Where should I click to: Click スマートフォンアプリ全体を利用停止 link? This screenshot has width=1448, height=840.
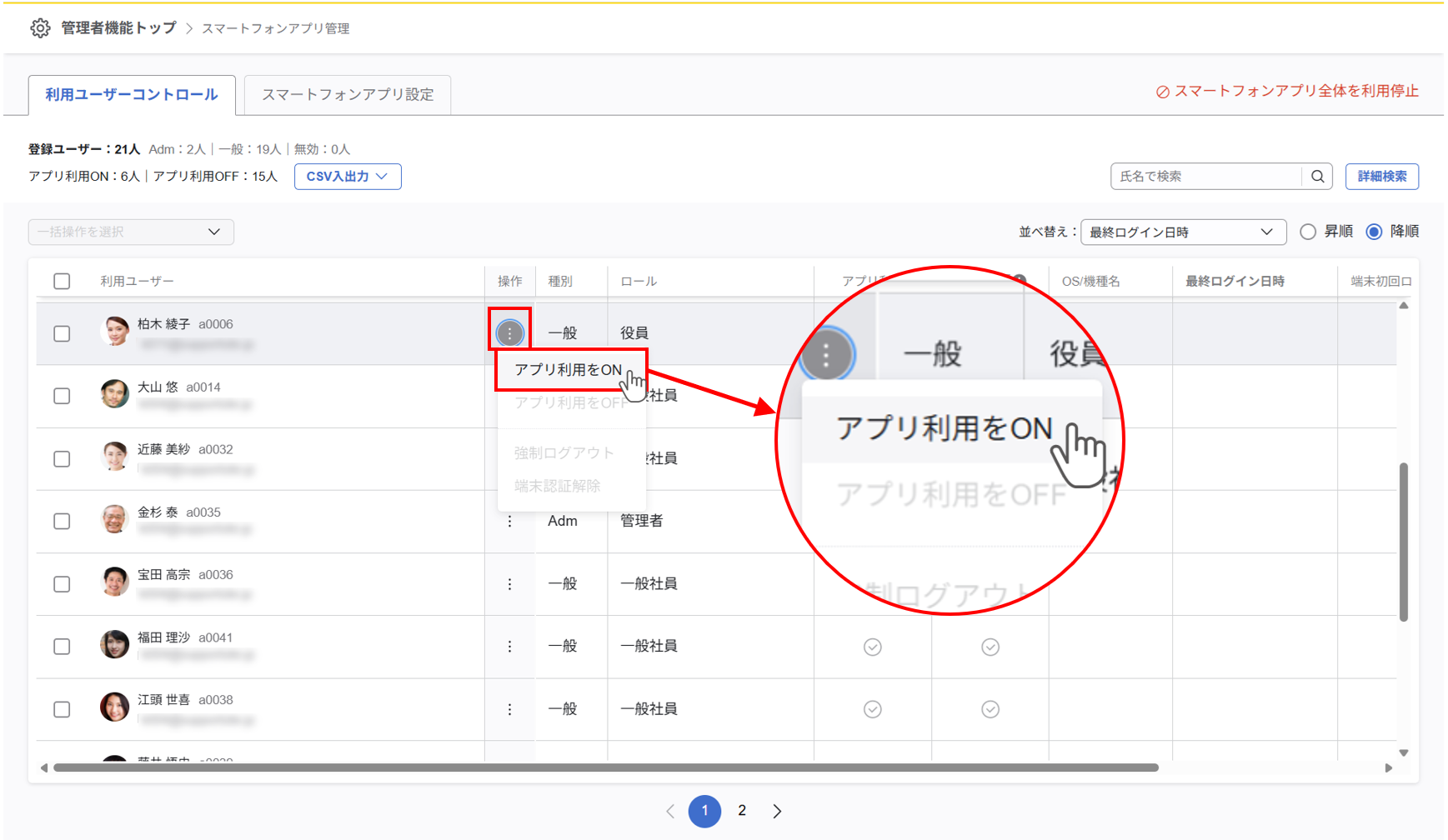point(1287,92)
